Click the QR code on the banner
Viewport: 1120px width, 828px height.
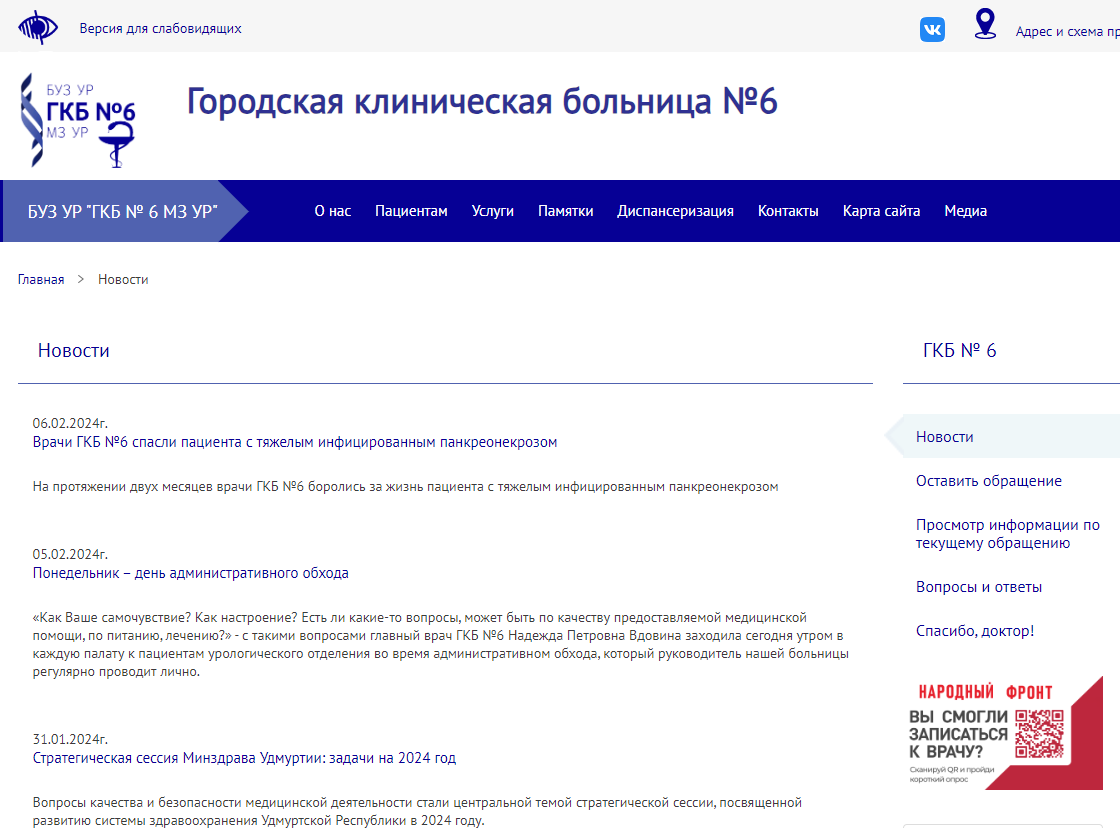(1039, 734)
